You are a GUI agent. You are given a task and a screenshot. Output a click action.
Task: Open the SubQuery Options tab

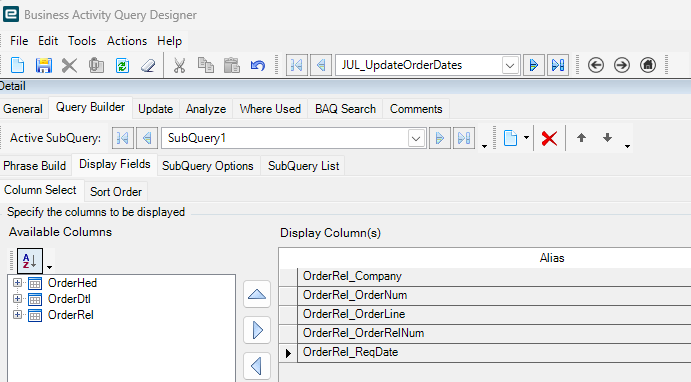[x=208, y=166]
